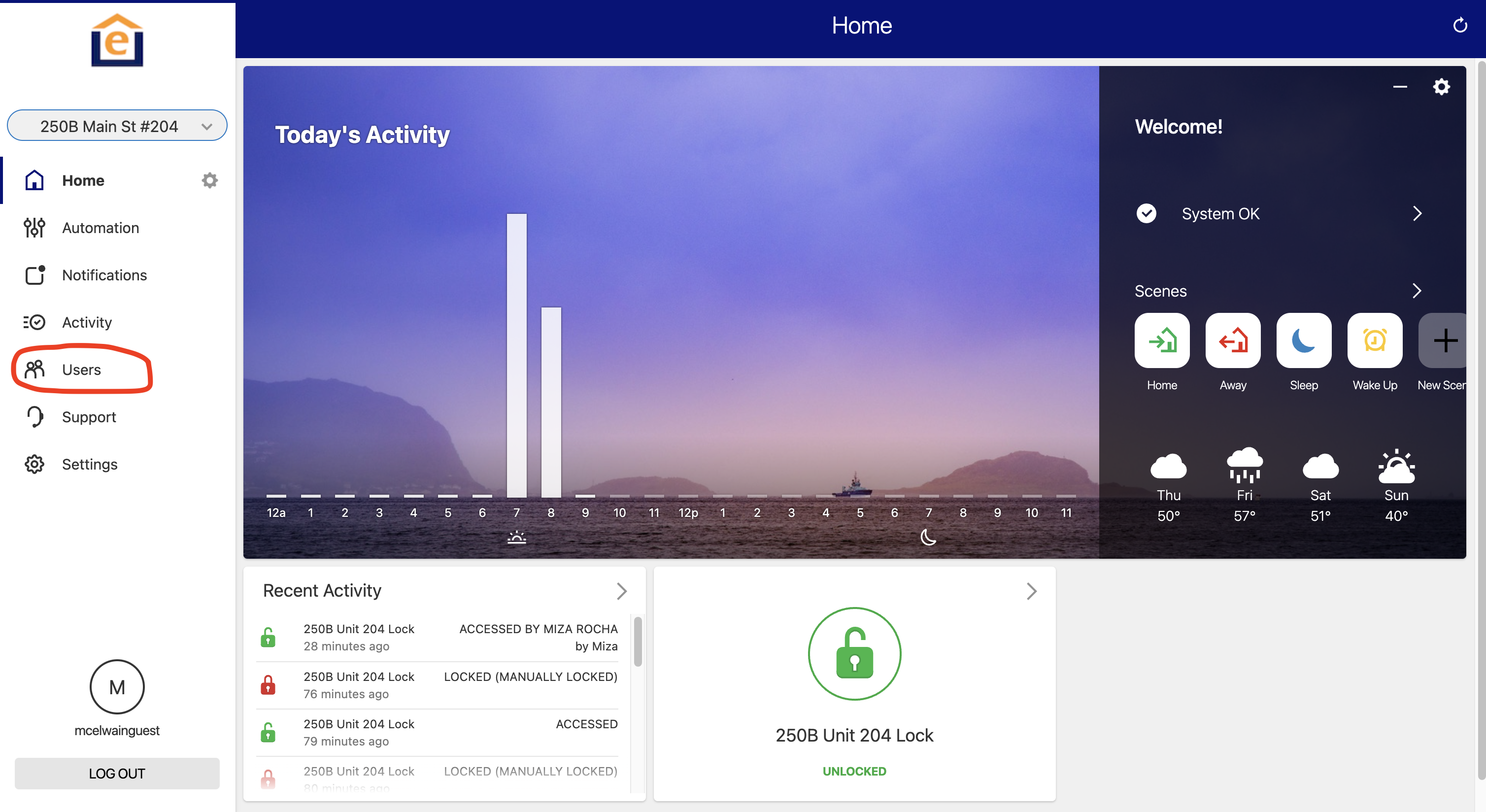Open welcome panel settings gear

(1441, 87)
